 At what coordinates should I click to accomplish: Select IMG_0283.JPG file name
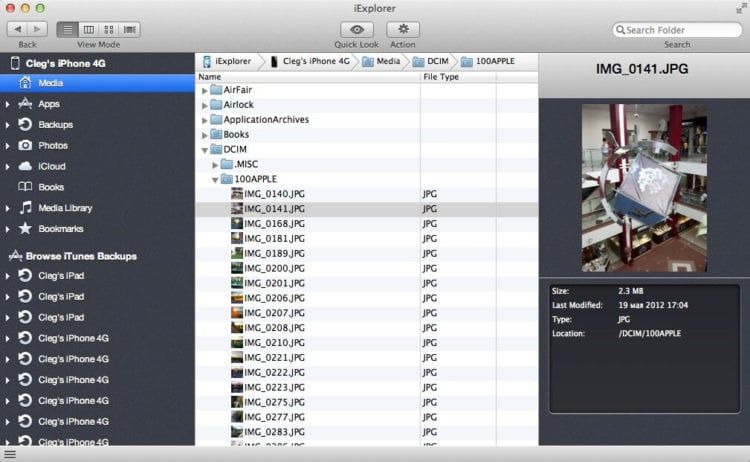[275, 431]
